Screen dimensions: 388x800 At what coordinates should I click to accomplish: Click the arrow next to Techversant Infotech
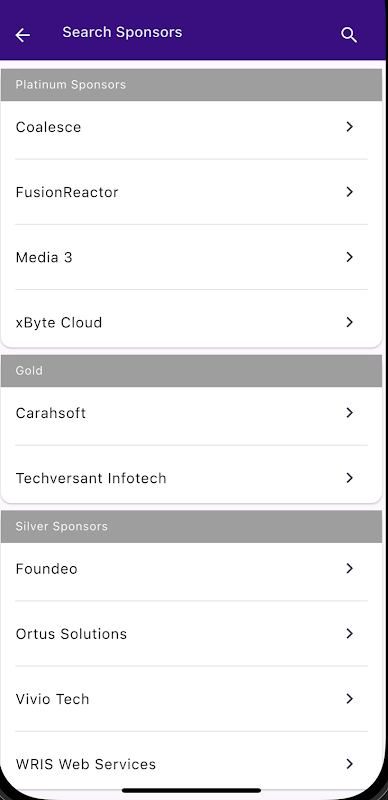350,478
